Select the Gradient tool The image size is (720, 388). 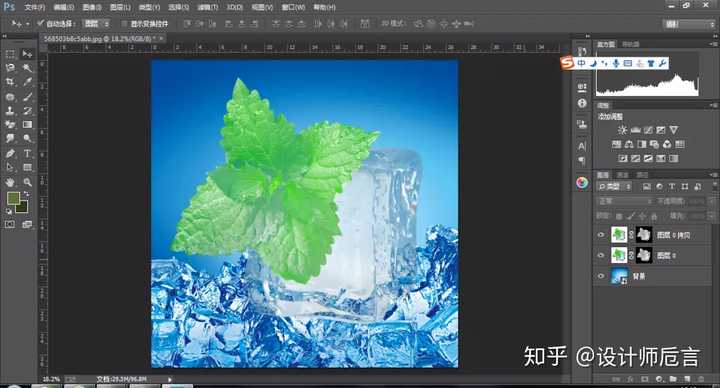tap(27, 124)
